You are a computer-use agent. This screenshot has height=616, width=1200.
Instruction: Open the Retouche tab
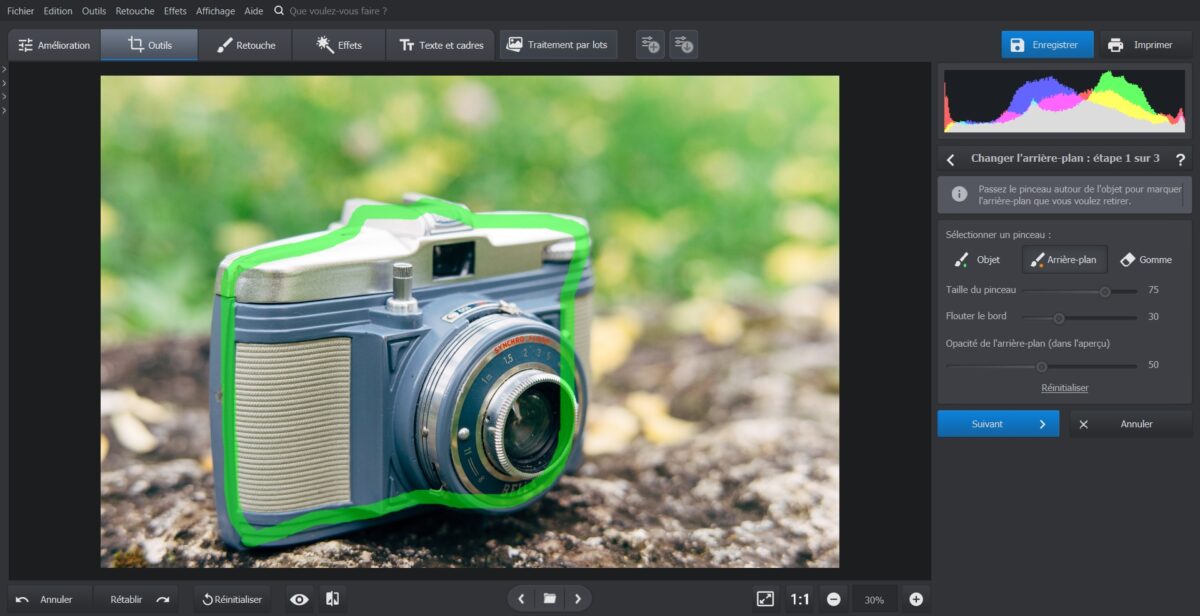[245, 45]
